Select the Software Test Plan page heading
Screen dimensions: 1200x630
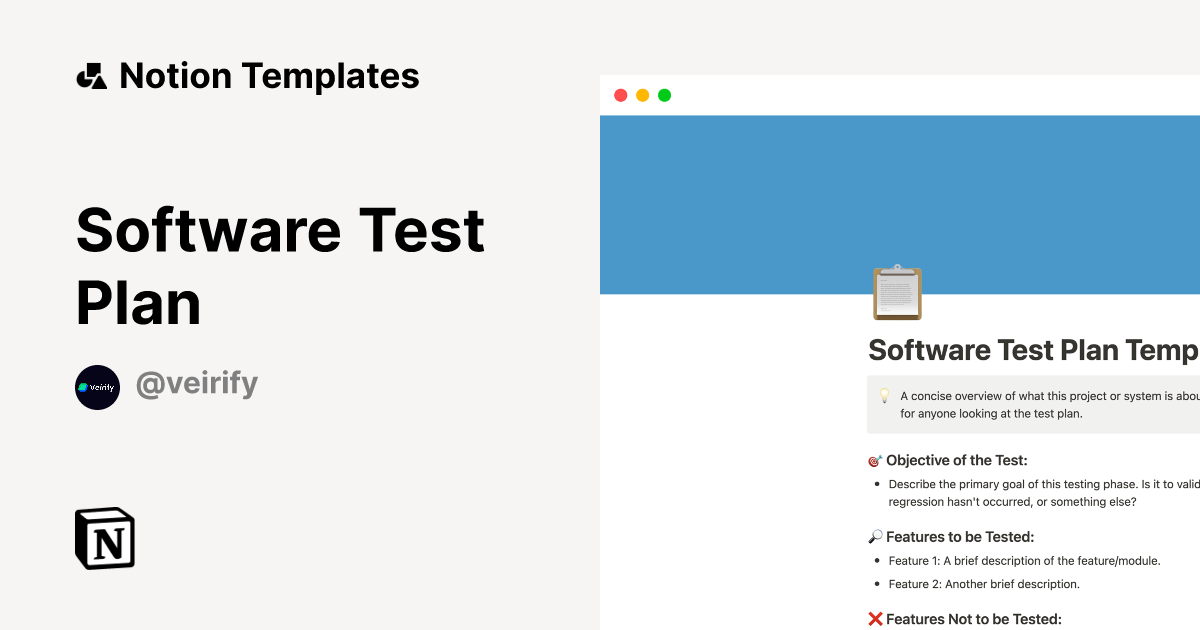pyautogui.click(x=281, y=267)
